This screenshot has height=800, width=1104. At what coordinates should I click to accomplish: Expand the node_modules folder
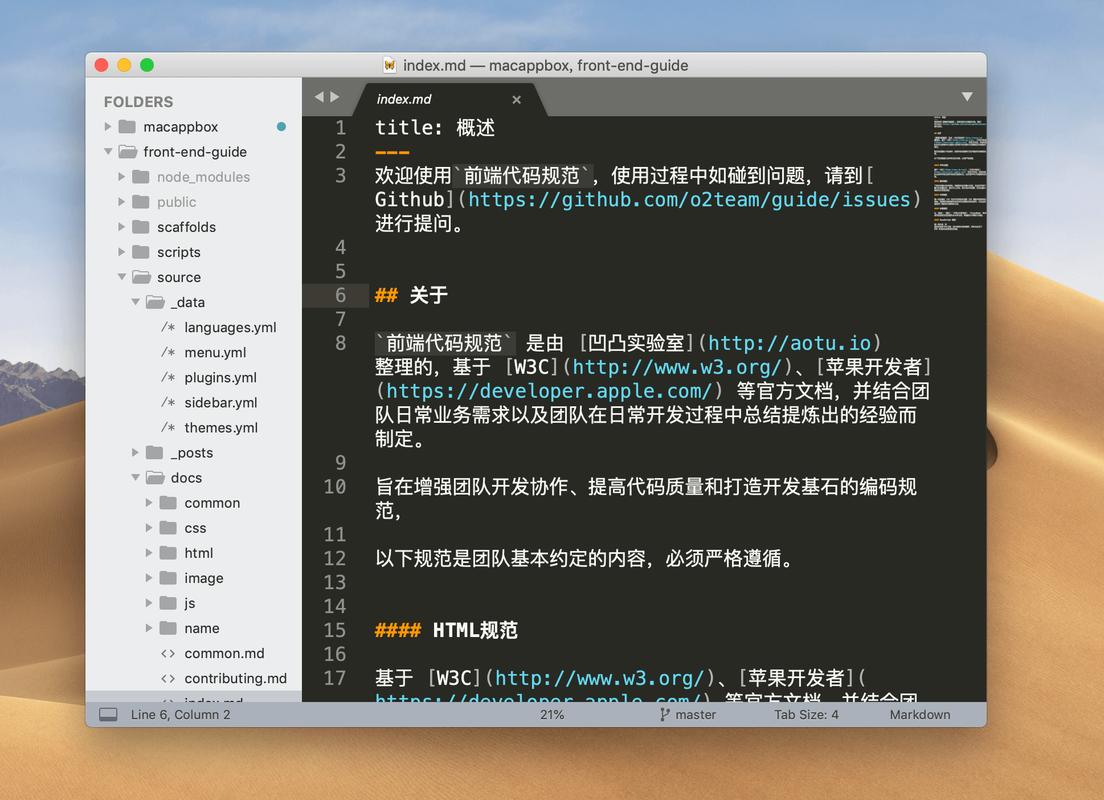(122, 176)
